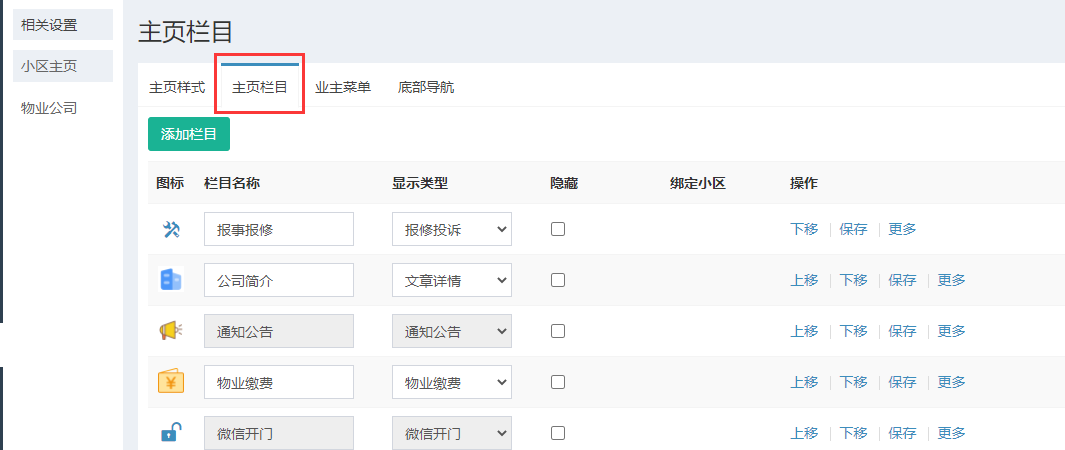Viewport: 1065px width, 450px height.
Task: Expand the 文章详情 display type dropdown
Action: (452, 280)
